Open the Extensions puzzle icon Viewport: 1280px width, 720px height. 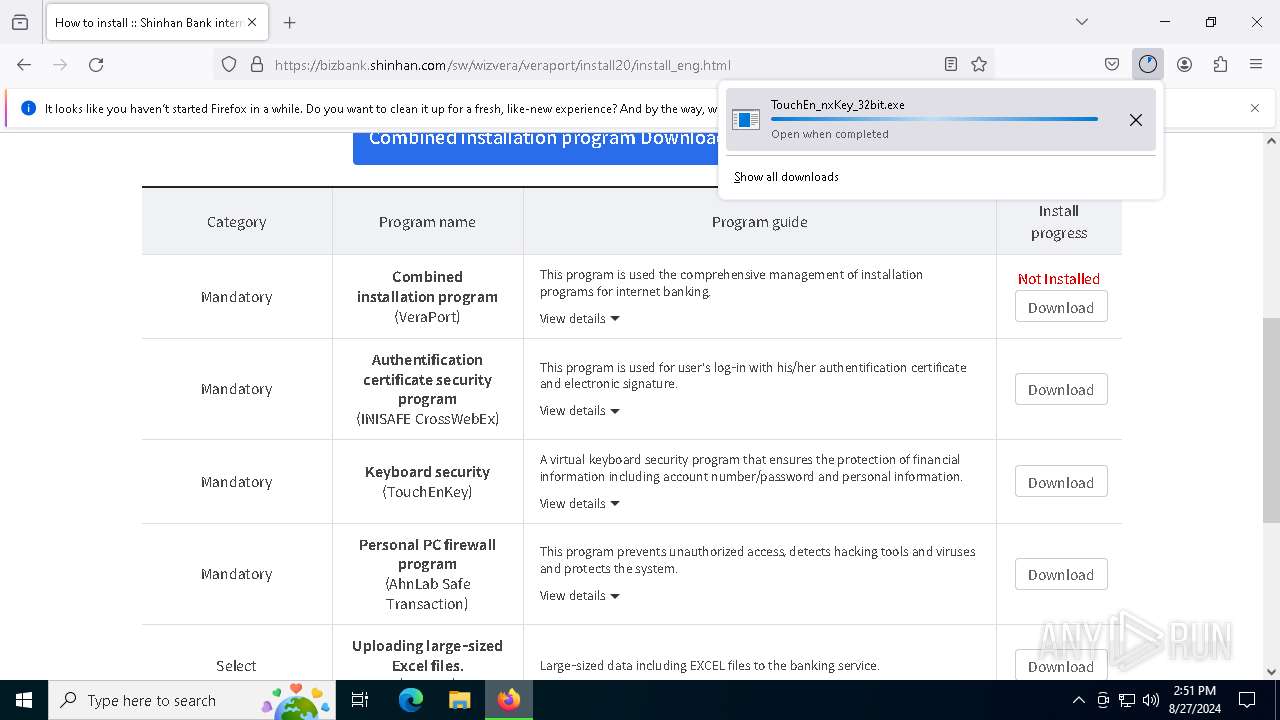click(1220, 64)
